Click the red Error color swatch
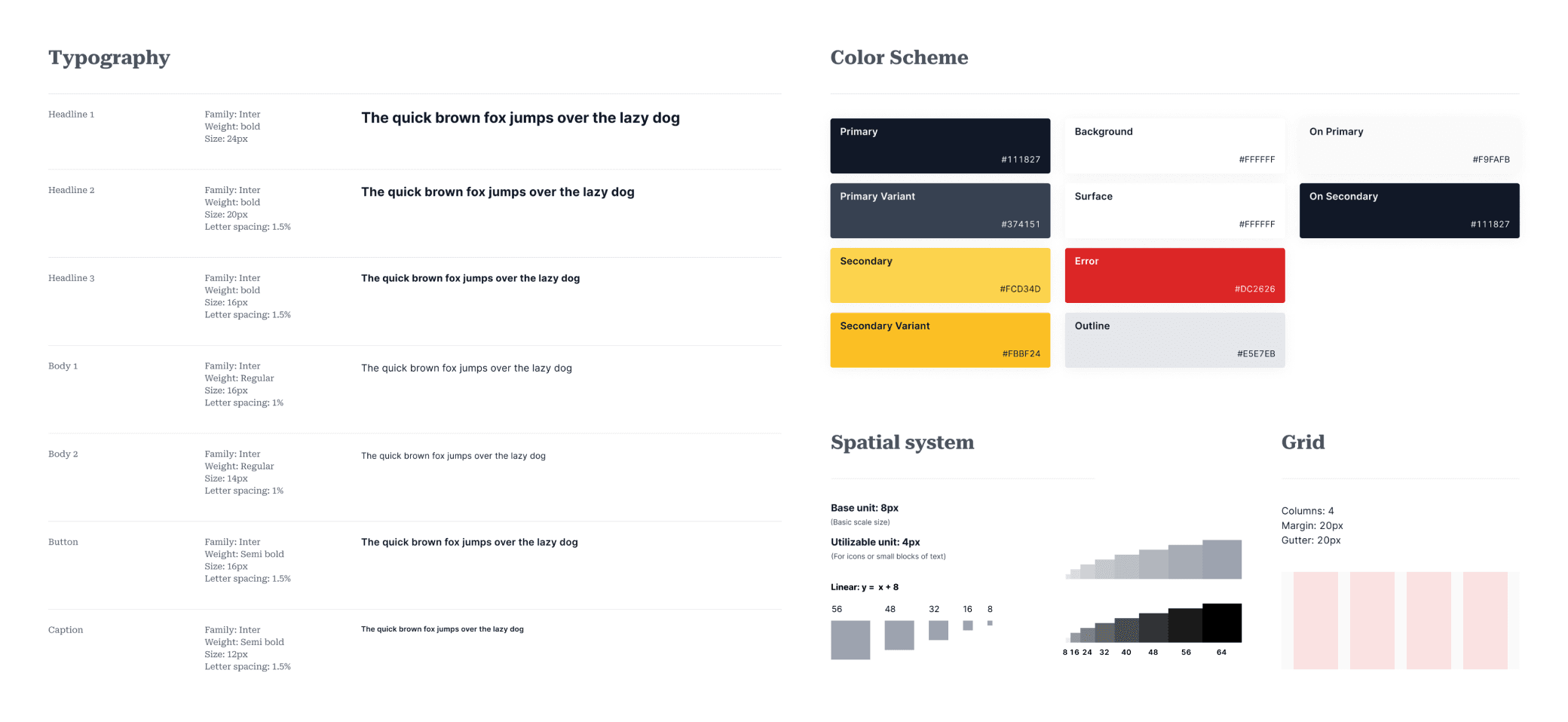The width and height of the screenshot is (1568, 722). pyautogui.click(x=1174, y=275)
